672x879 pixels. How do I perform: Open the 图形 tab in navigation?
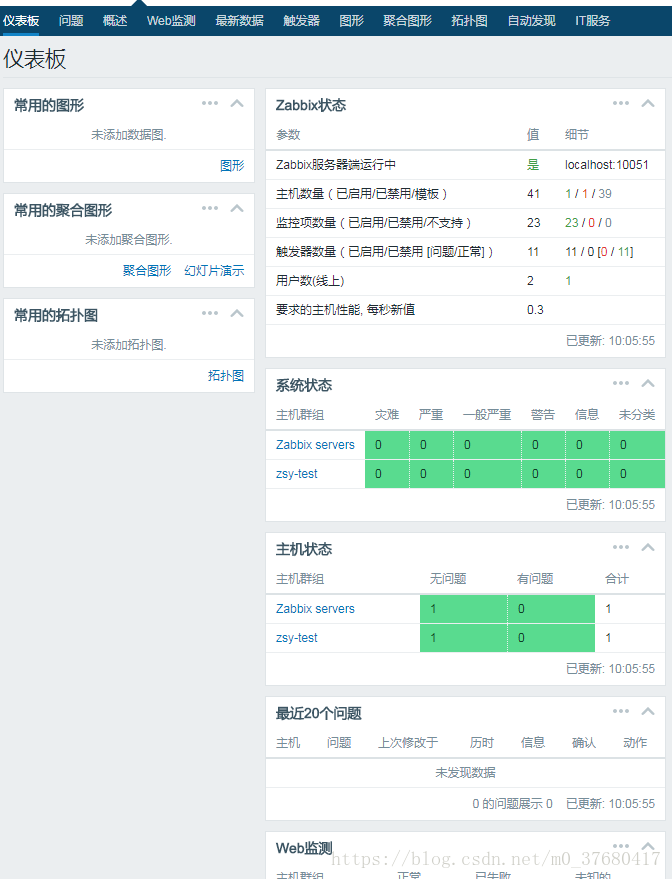click(x=351, y=21)
